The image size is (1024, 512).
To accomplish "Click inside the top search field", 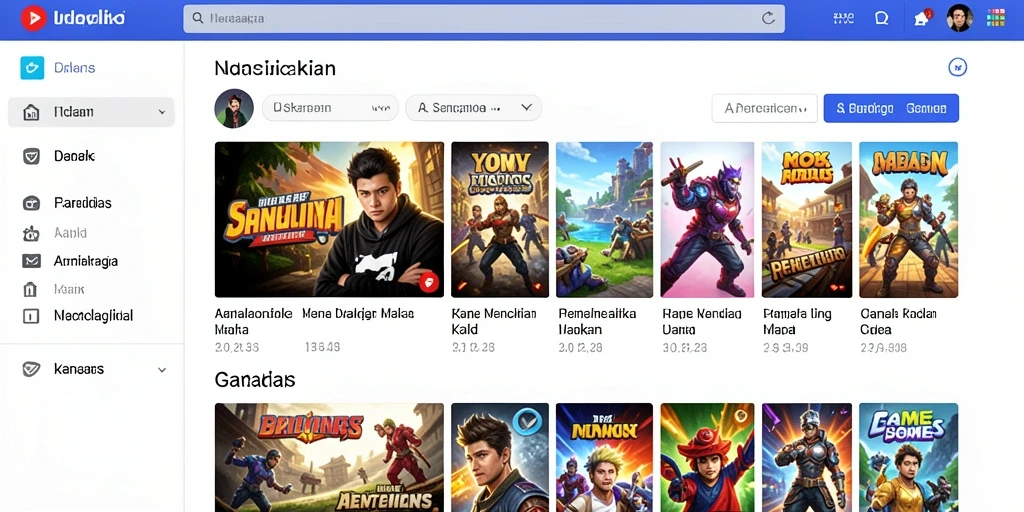I will 484,19.
